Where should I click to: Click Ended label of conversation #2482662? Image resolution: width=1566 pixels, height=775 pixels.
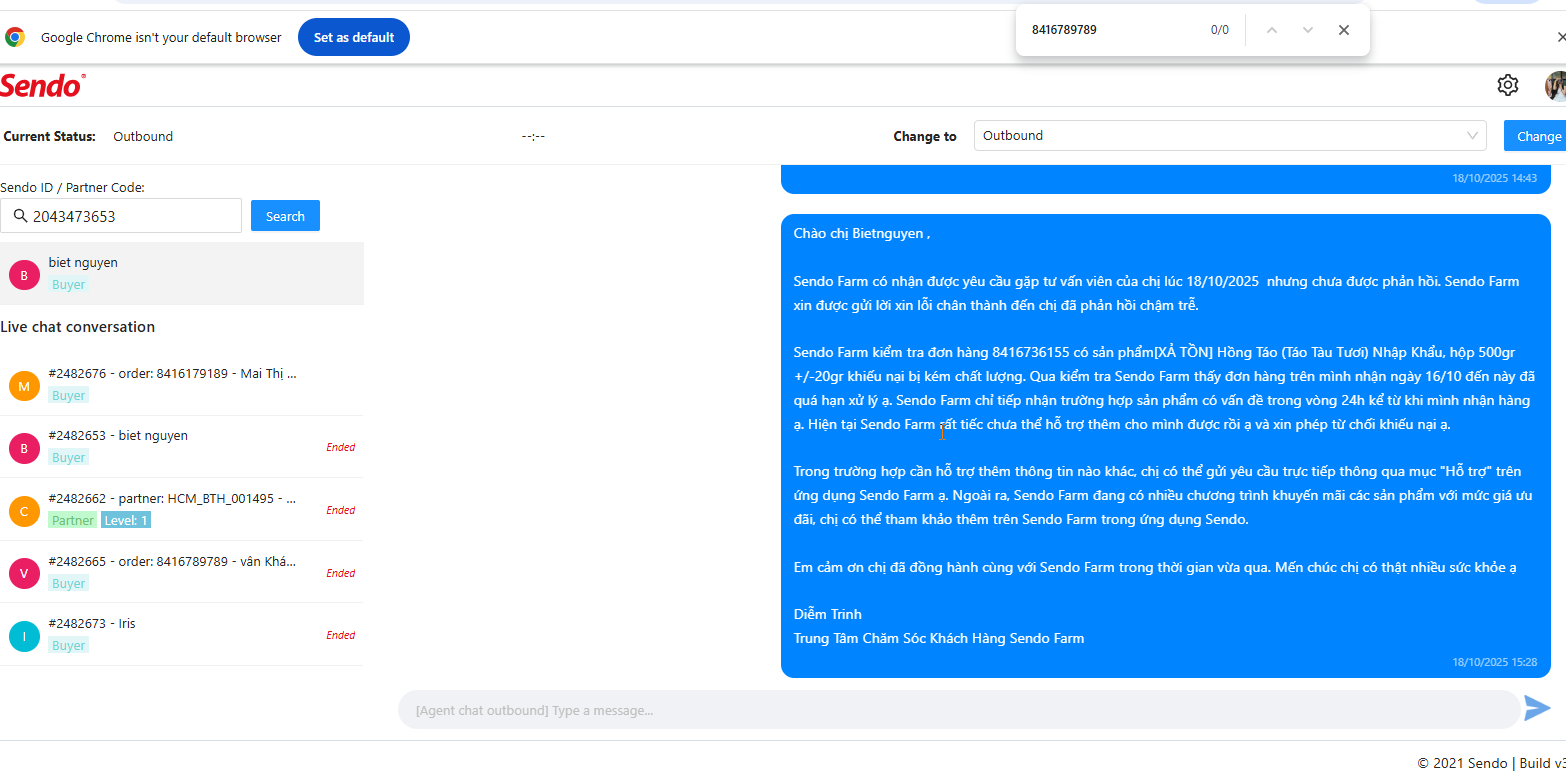coord(340,510)
